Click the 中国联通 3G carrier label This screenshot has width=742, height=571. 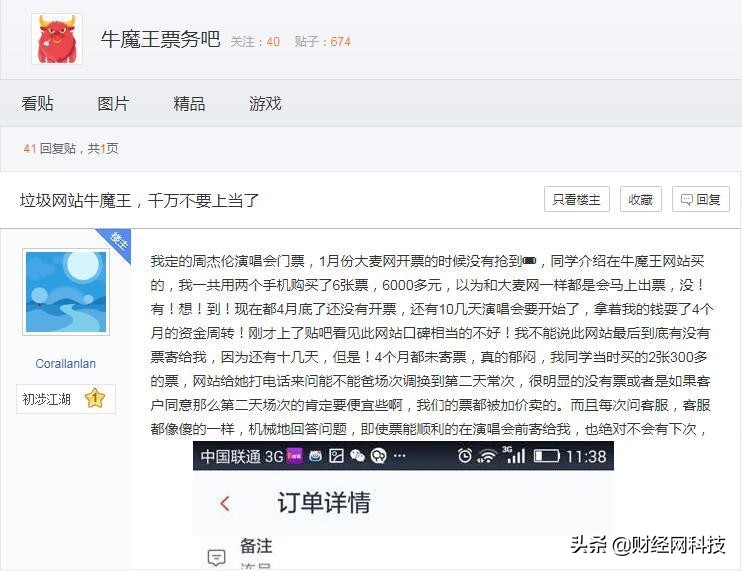[x=242, y=456]
